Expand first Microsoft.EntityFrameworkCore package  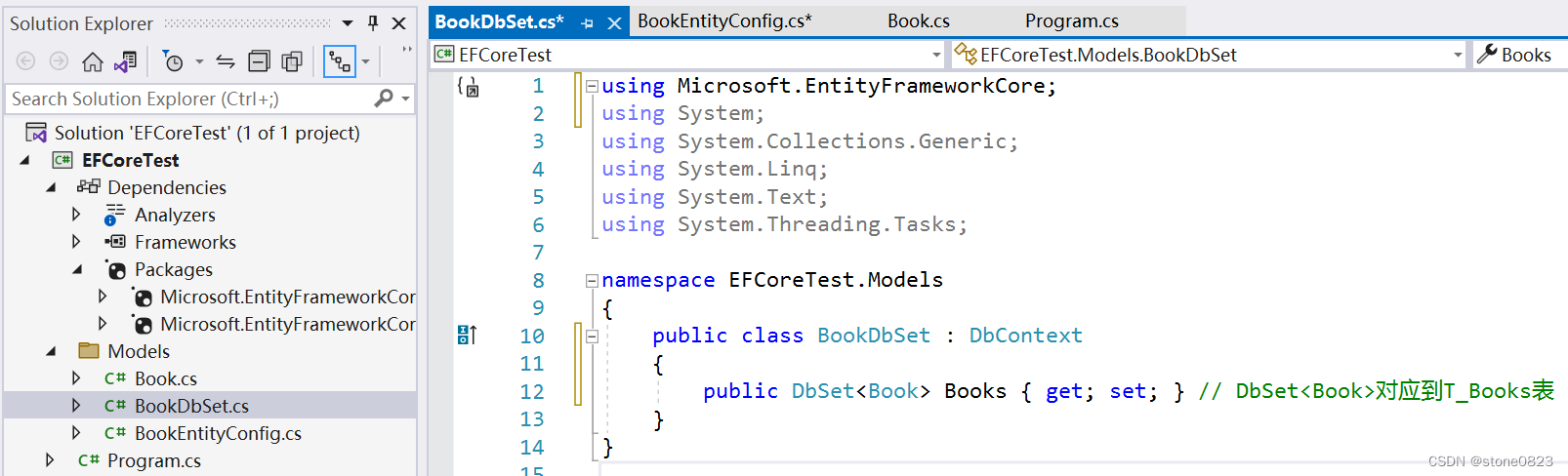pos(103,297)
